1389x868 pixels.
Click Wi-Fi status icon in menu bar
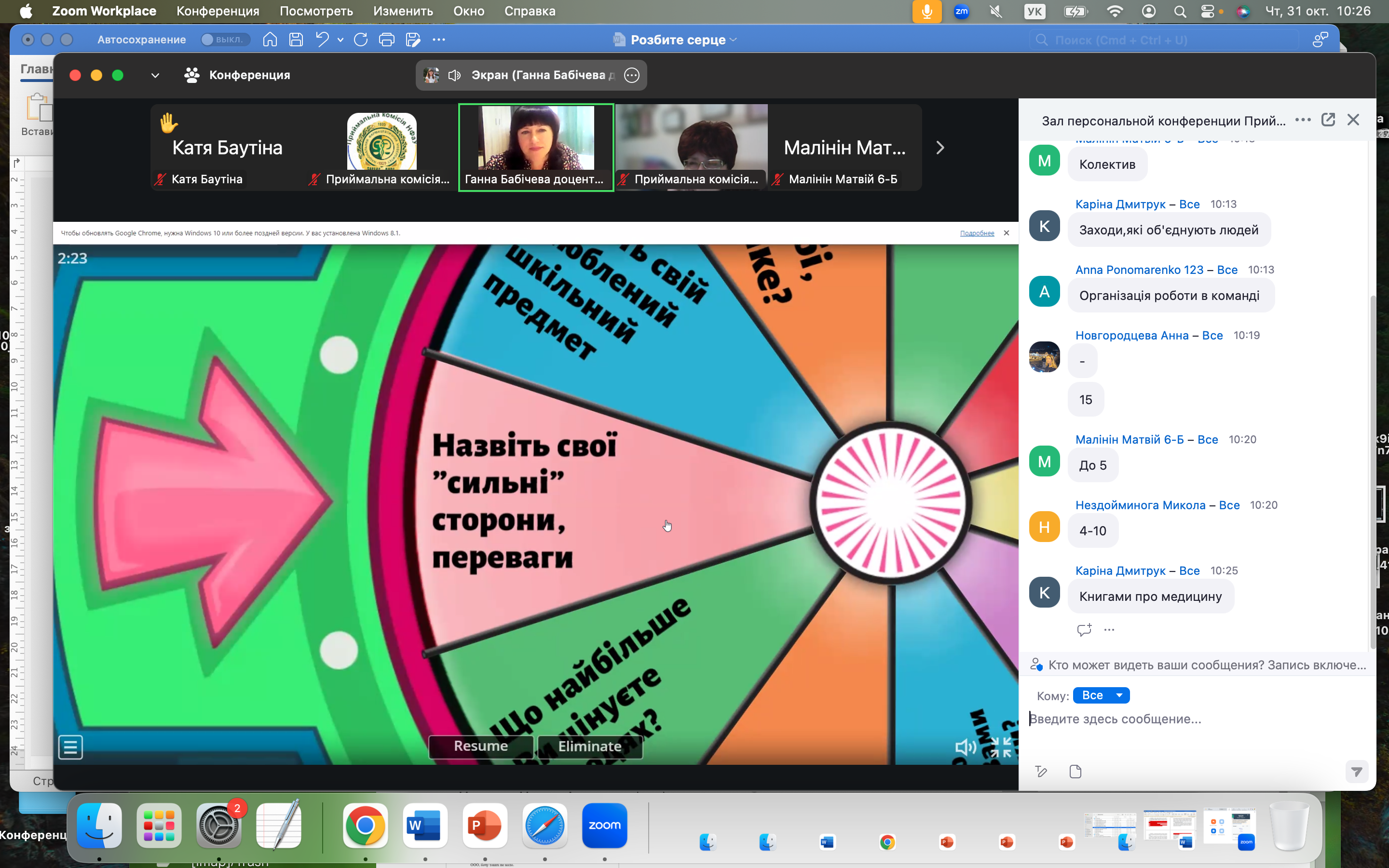tap(1115, 11)
